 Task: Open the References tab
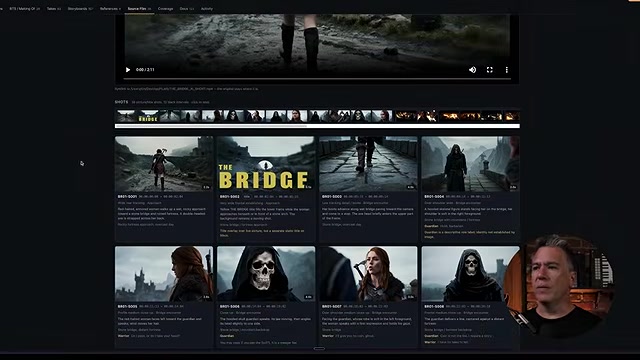click(x=110, y=9)
